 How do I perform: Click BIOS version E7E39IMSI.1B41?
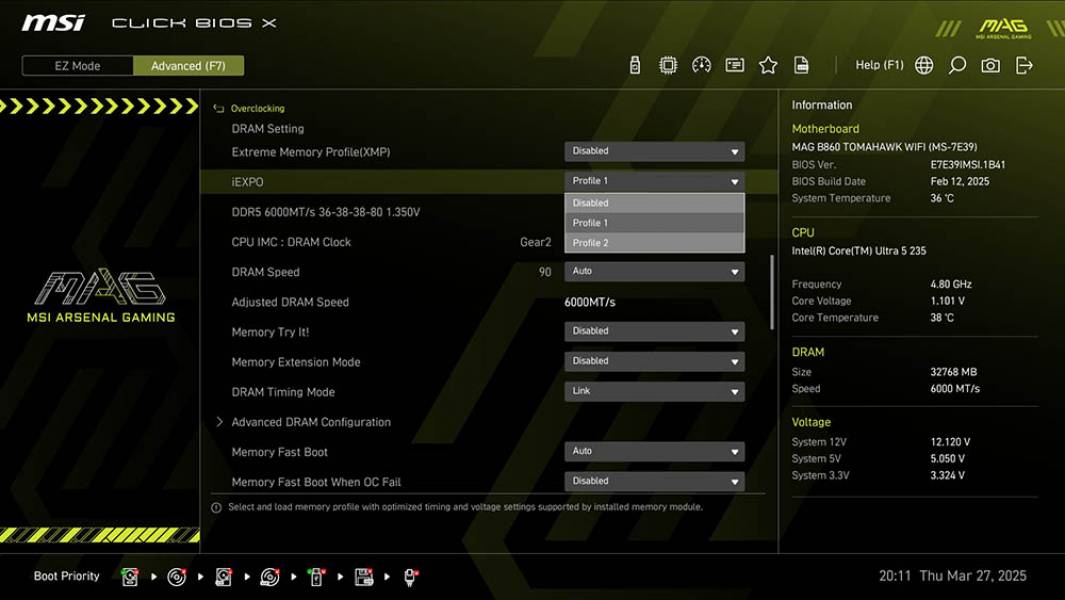coord(968,164)
